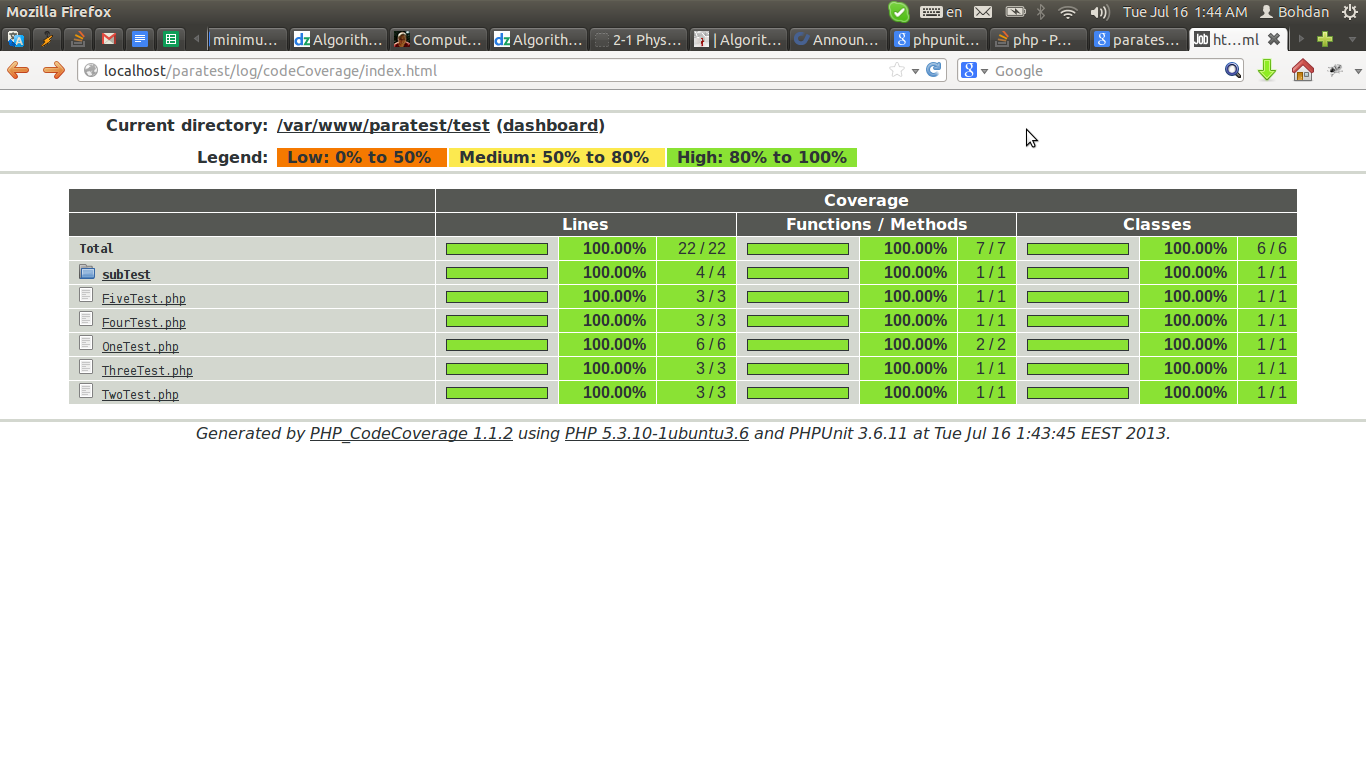Click the Lines coverage bar in Total row
Screen dimensions: 1366x768
[497, 248]
